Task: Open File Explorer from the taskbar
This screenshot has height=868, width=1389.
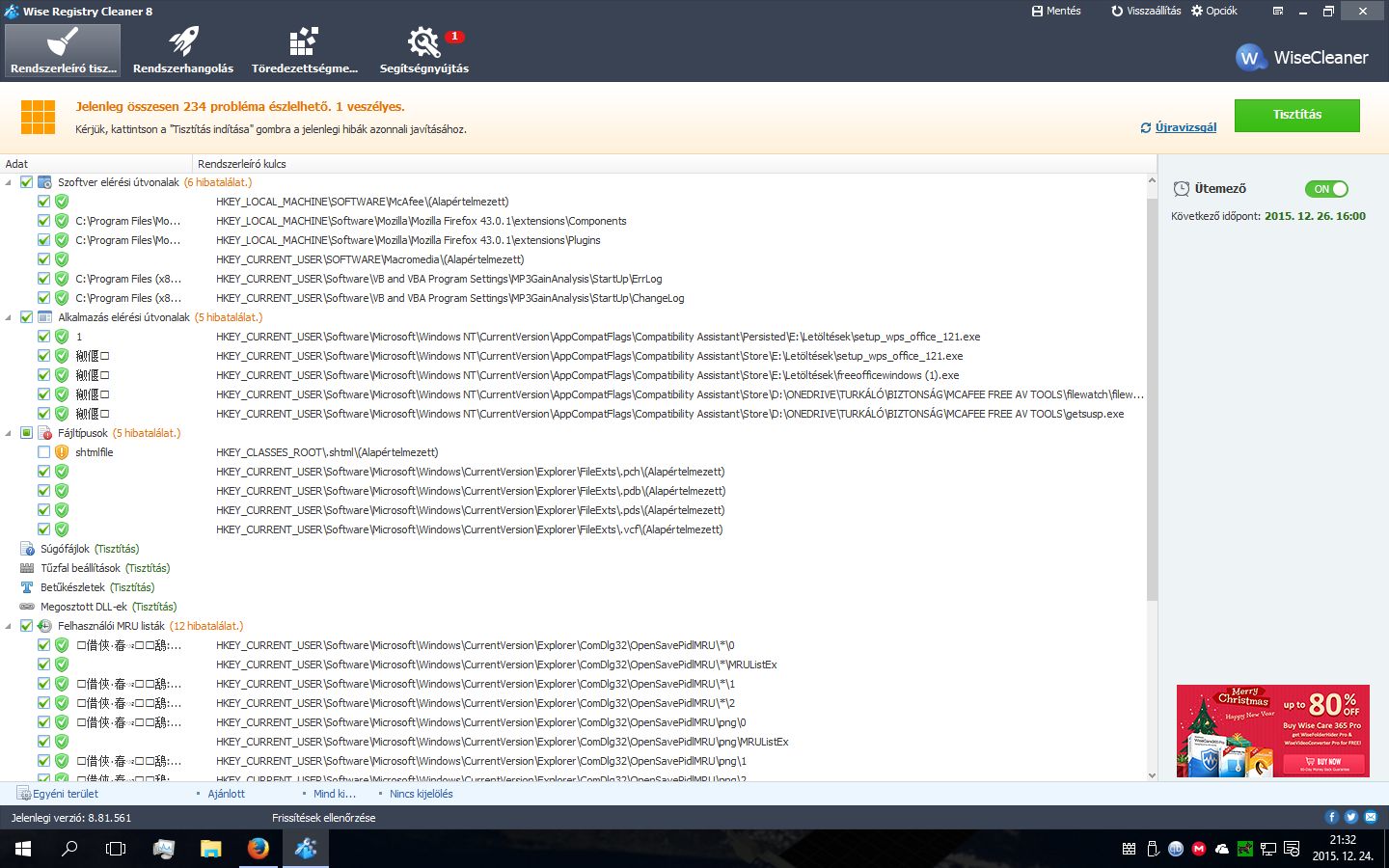Action: pyautogui.click(x=210, y=849)
